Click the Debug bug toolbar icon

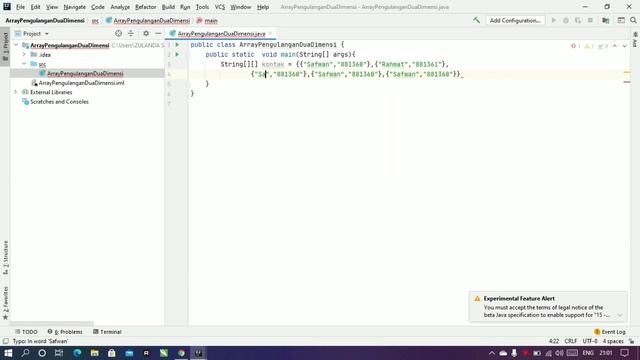[566, 20]
